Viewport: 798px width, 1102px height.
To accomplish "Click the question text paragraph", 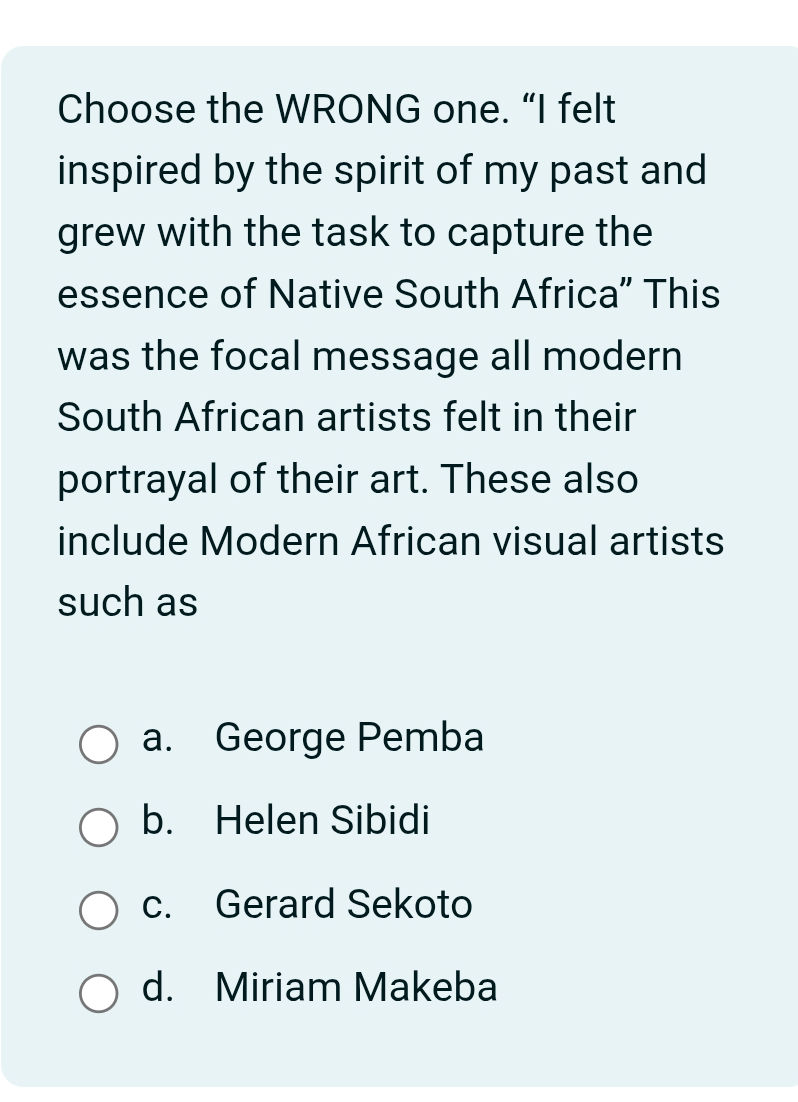I will [x=390, y=355].
